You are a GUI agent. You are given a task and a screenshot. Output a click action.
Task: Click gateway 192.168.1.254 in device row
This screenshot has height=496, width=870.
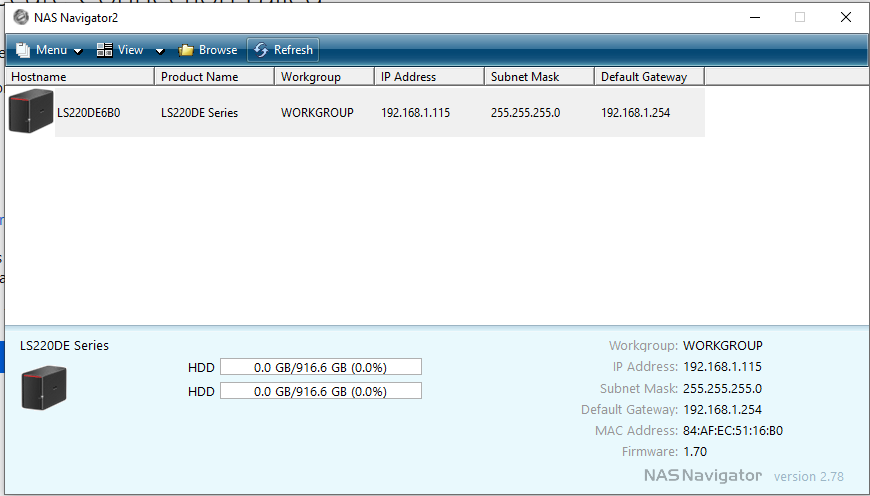click(x=635, y=113)
